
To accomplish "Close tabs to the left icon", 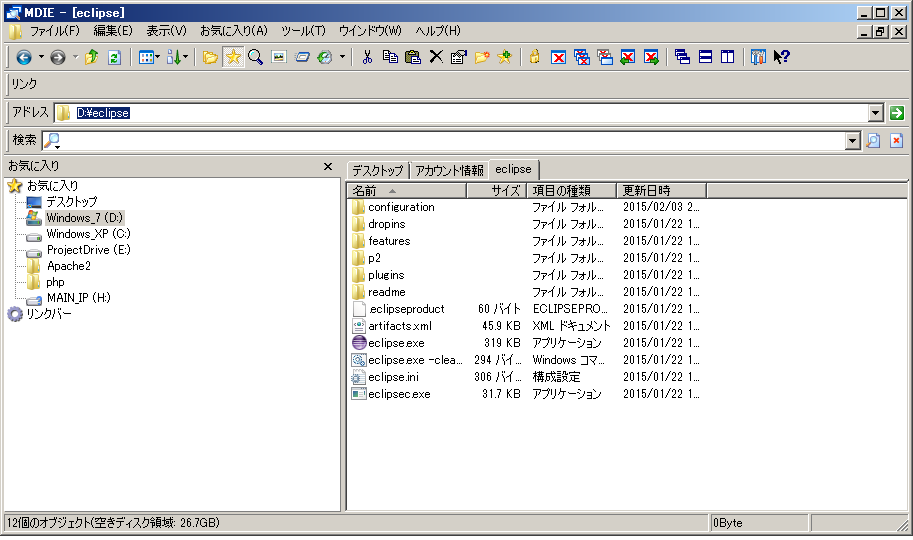I will point(628,57).
